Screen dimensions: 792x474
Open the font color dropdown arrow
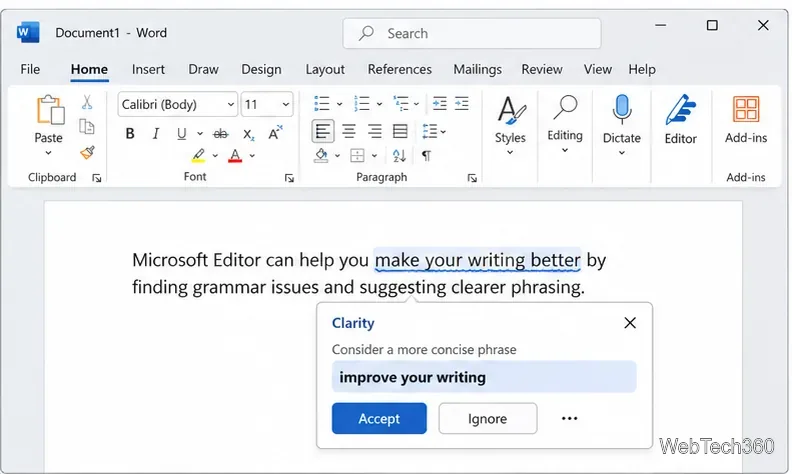[252, 156]
